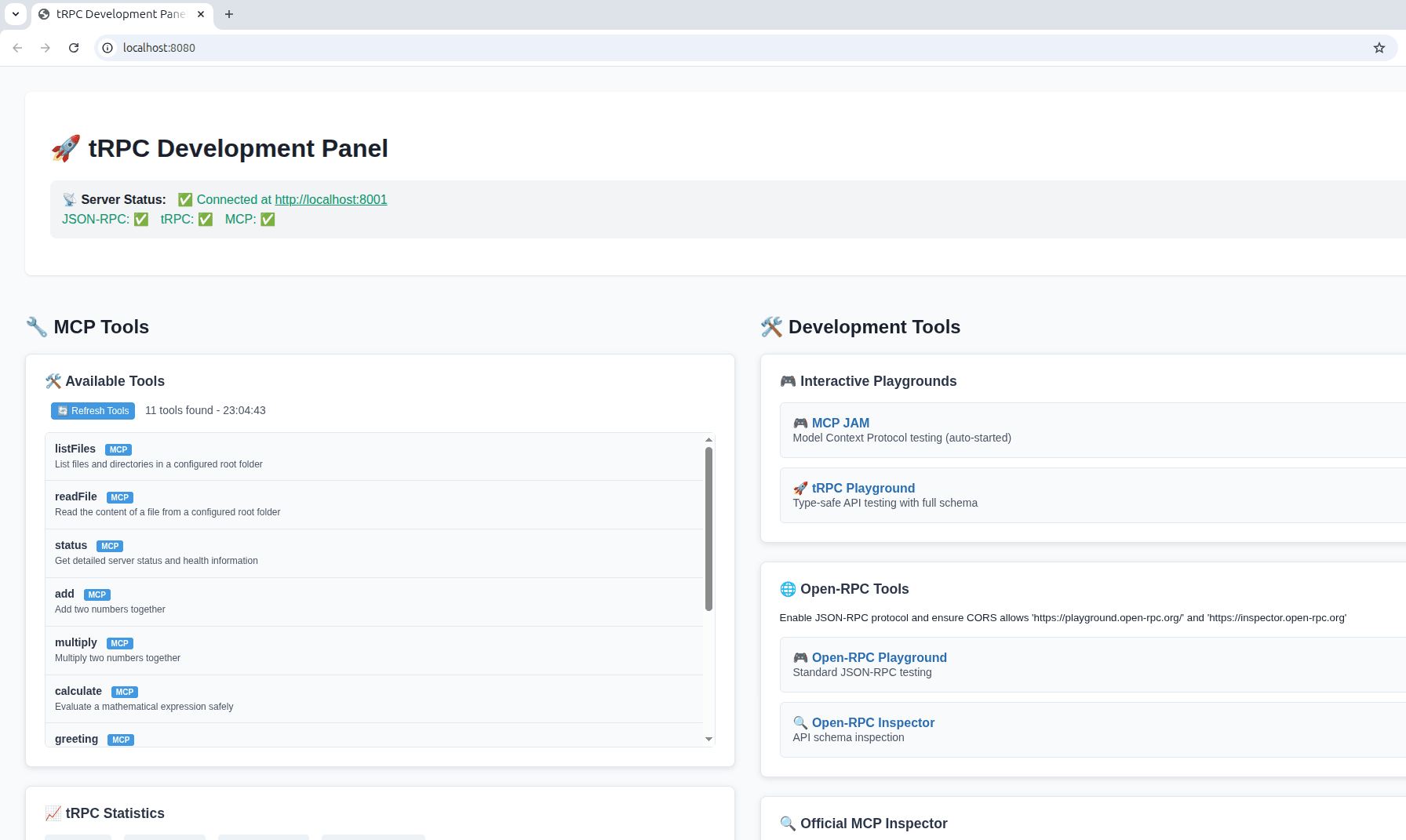Click the MCP status checkmark
The width and height of the screenshot is (1406, 840).
click(x=267, y=220)
